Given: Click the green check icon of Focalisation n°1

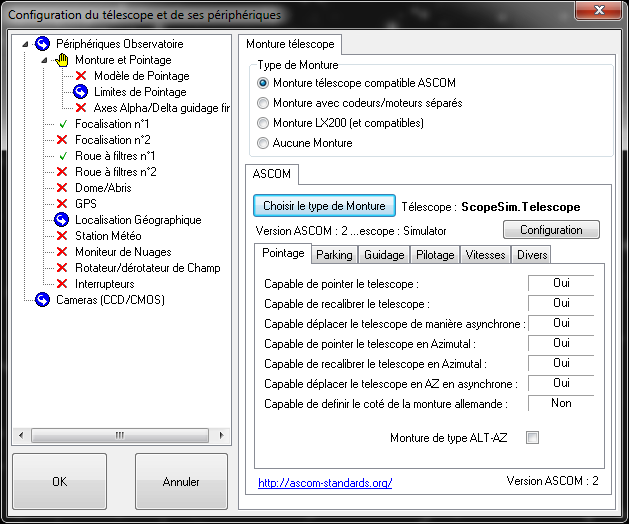Looking at the screenshot, I should pos(63,124).
